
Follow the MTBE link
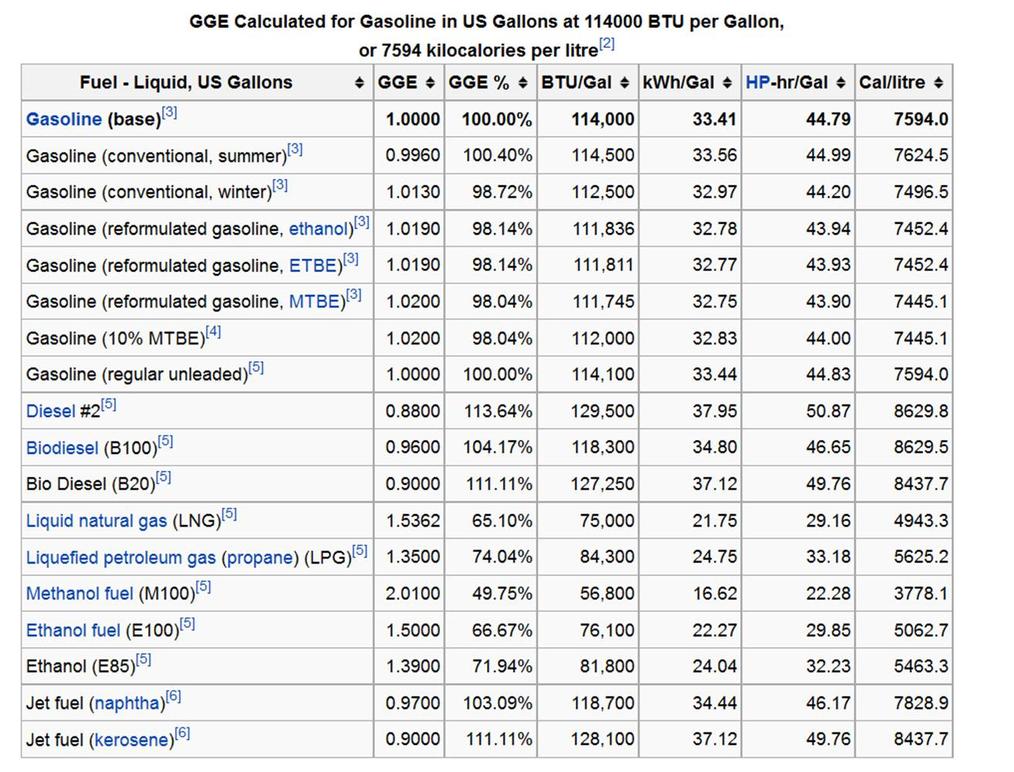[314, 302]
